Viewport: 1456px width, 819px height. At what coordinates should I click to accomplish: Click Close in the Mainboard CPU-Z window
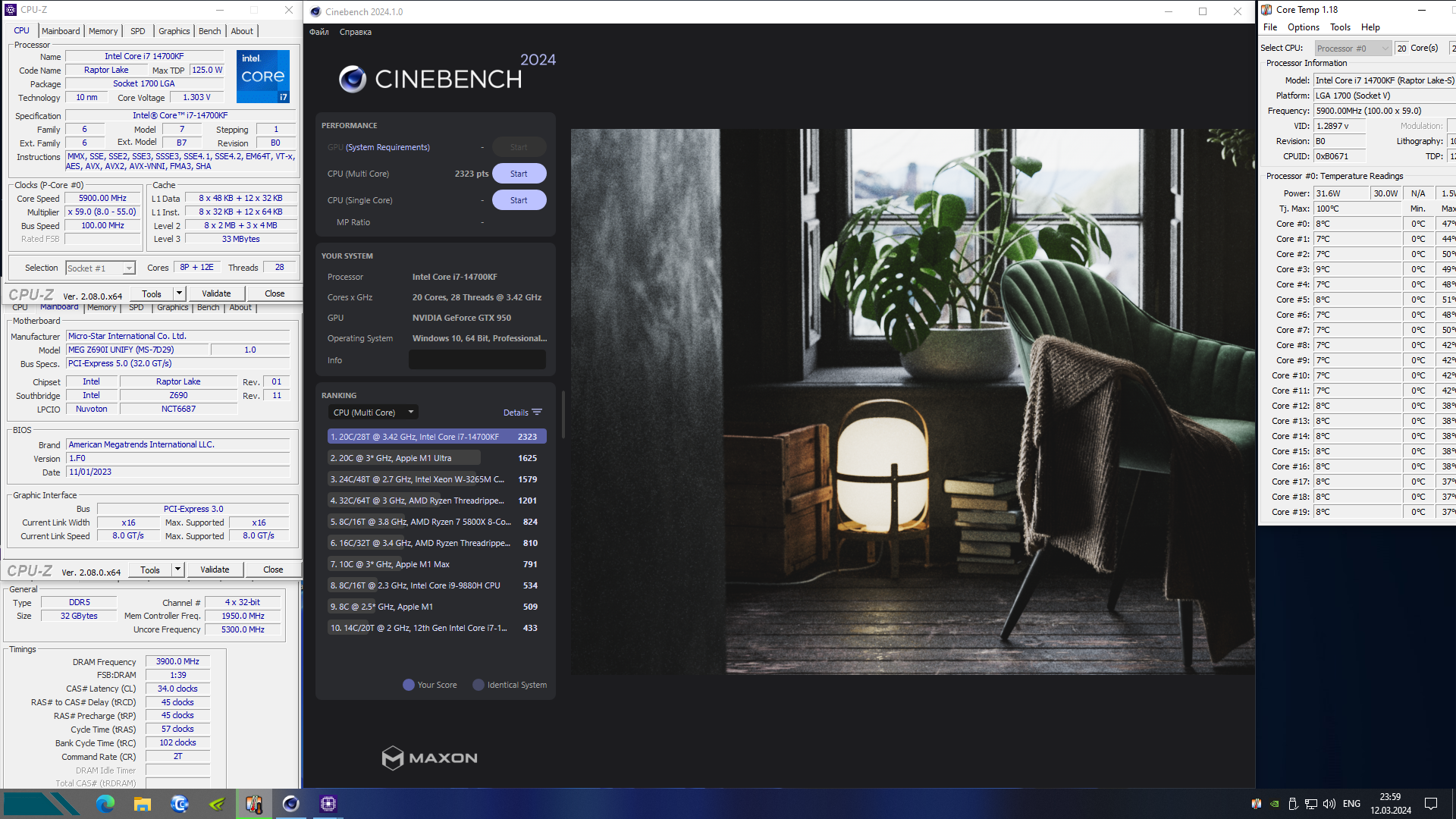click(x=273, y=570)
